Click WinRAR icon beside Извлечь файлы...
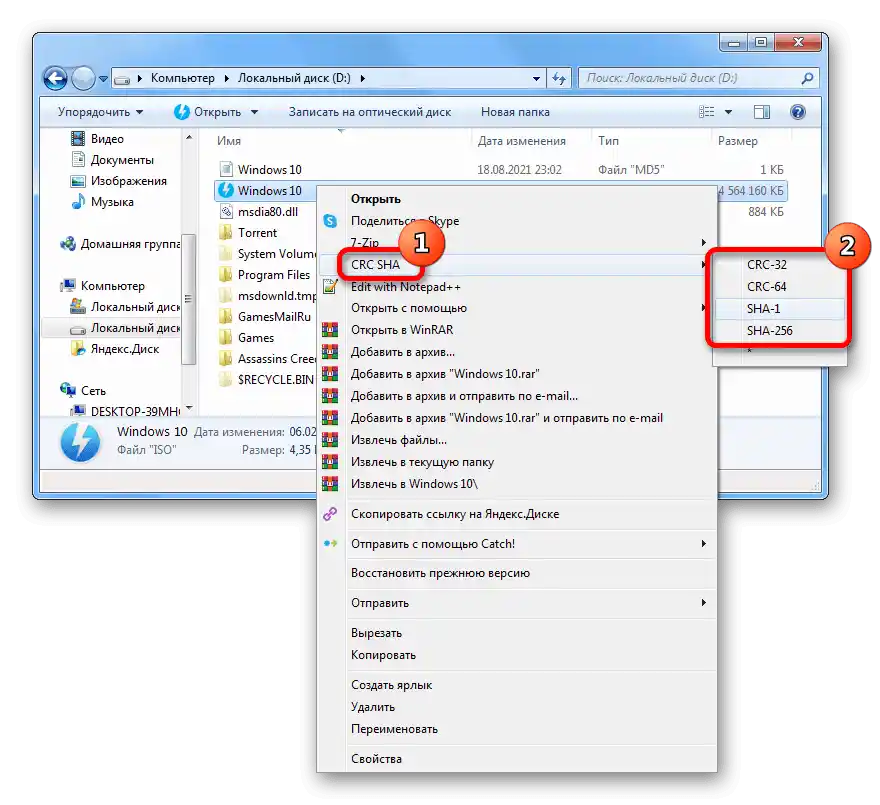This screenshot has height=805, width=880. (330, 440)
